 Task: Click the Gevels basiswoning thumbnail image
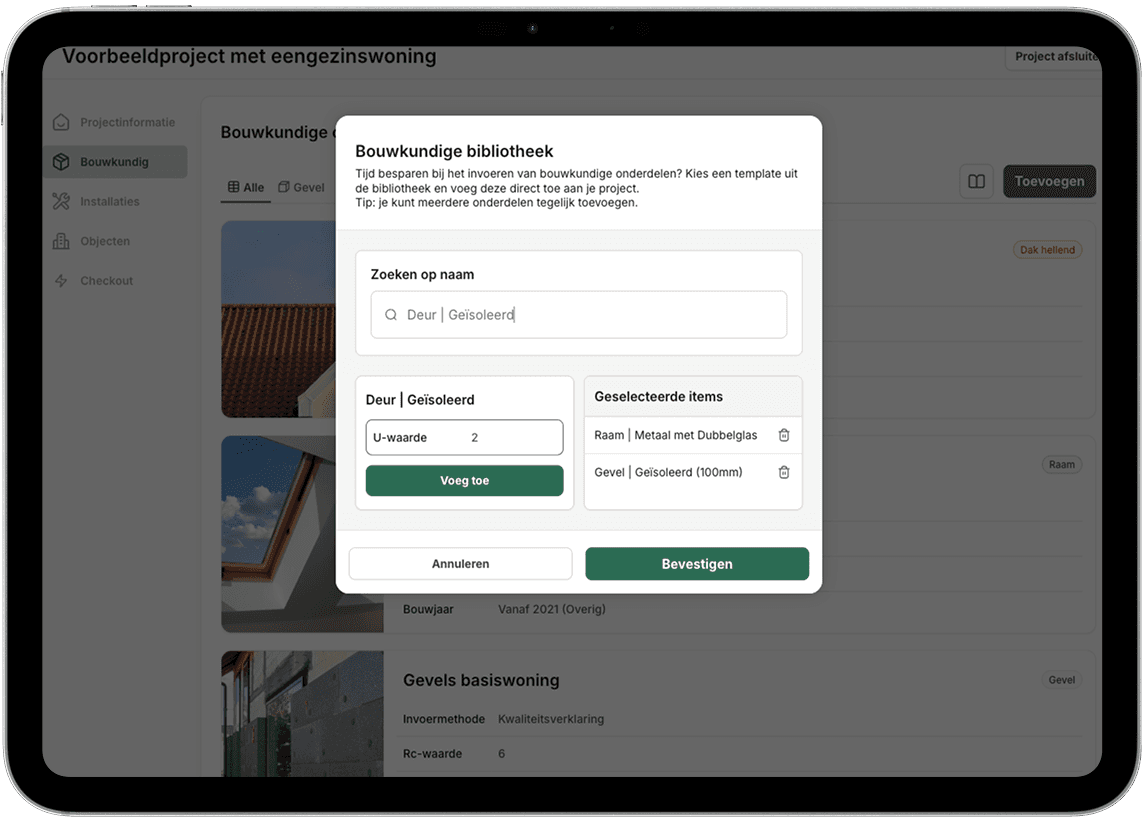[x=302, y=714]
